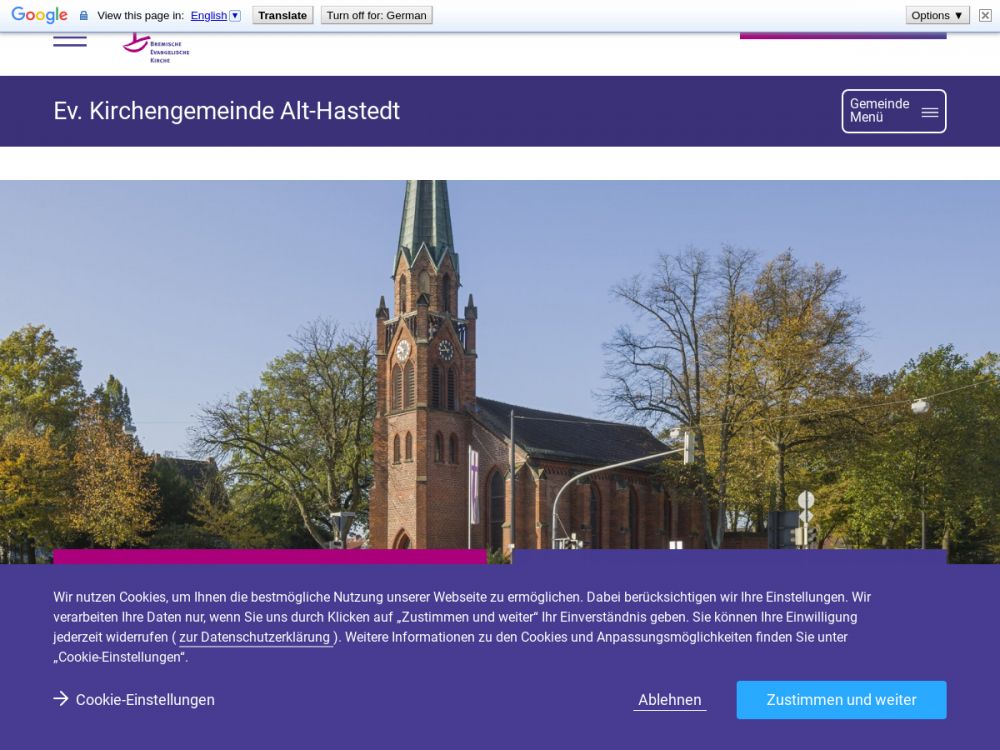Click the magenta tile above the cookie banner
Viewport: 1000px width, 750px height.
270,556
